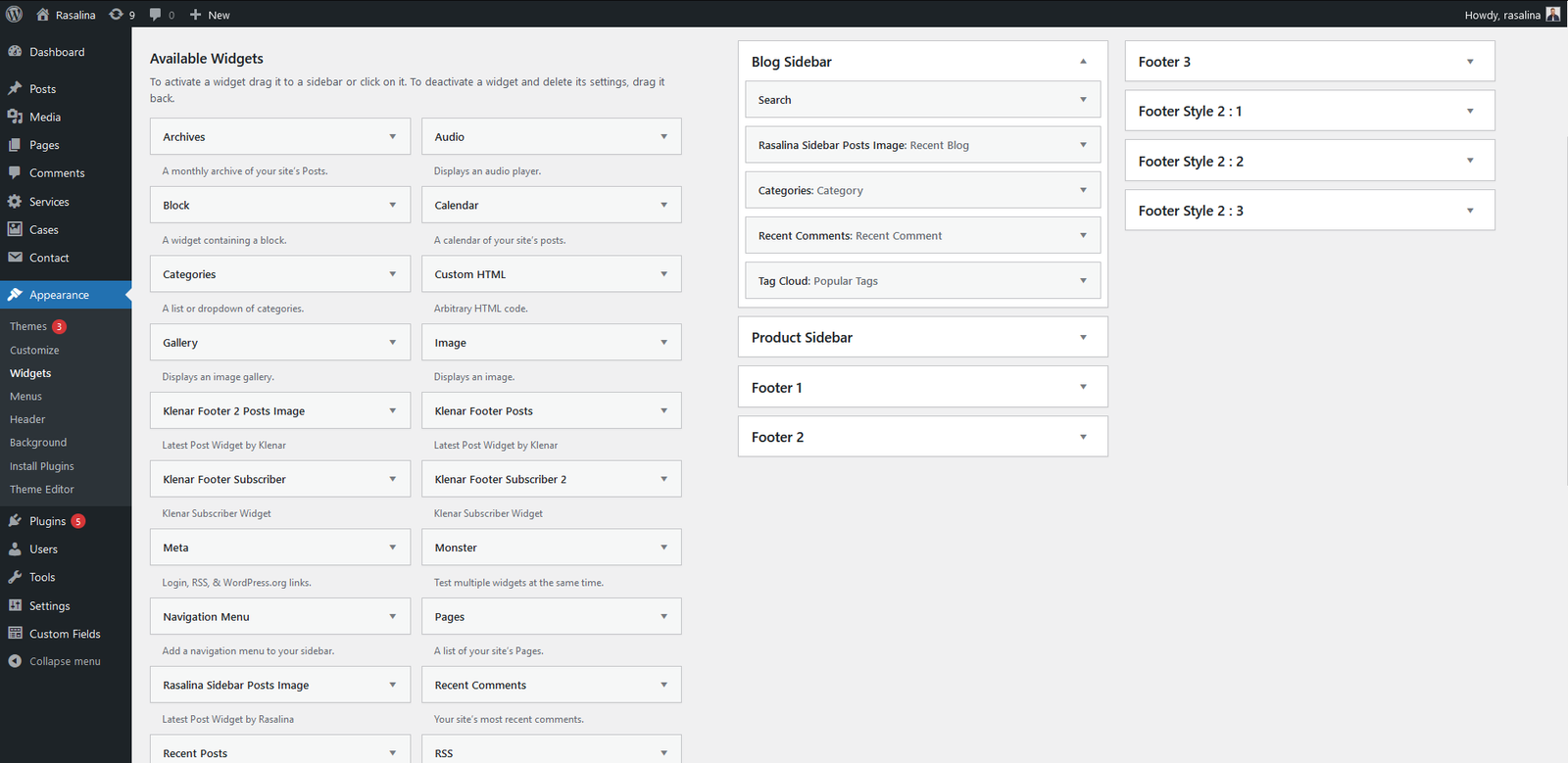Collapse the Blog Sidebar panel arrow
The height and width of the screenshot is (763, 1568).
[x=1083, y=62]
